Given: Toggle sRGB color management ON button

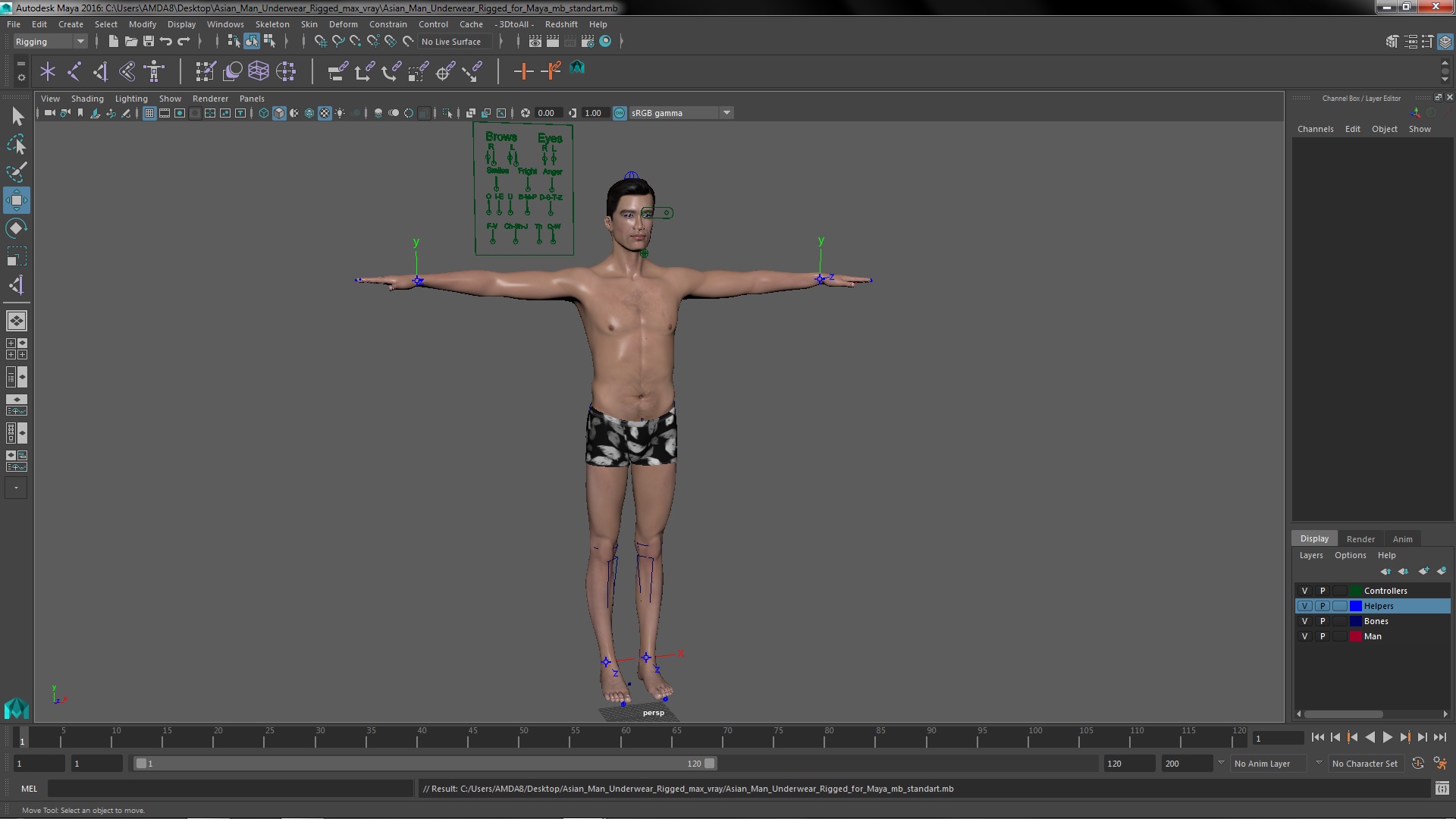Looking at the screenshot, I should [620, 113].
